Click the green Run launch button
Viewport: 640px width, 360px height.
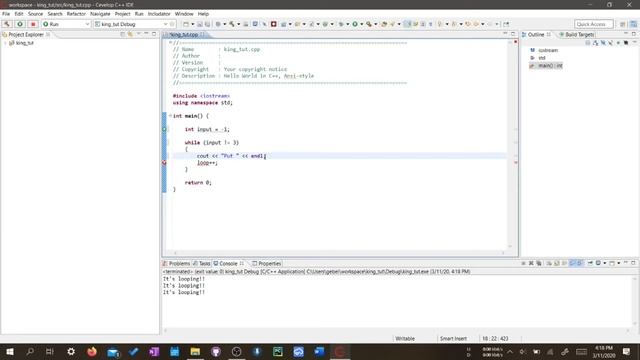(20, 24)
